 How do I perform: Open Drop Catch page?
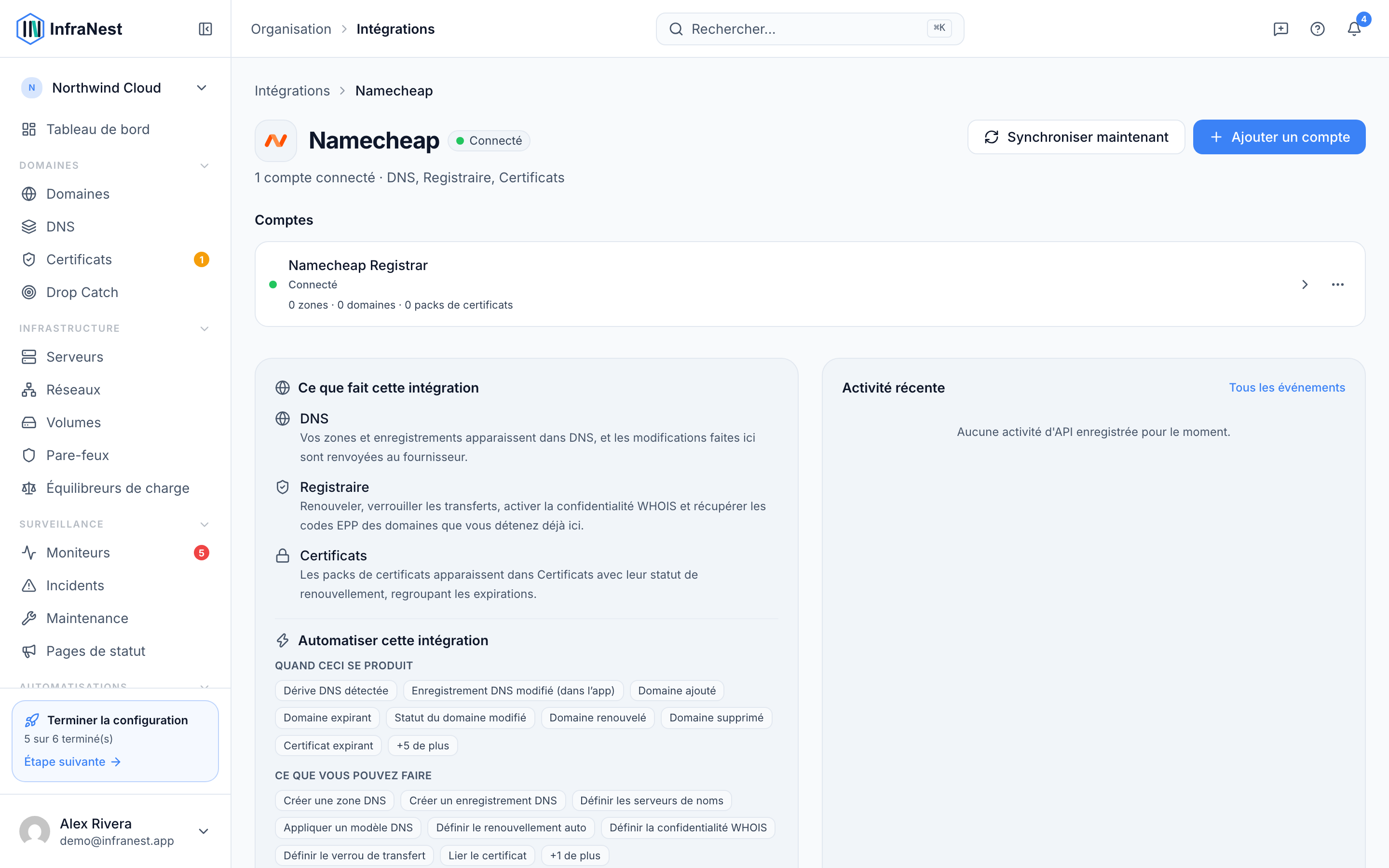coord(115,292)
